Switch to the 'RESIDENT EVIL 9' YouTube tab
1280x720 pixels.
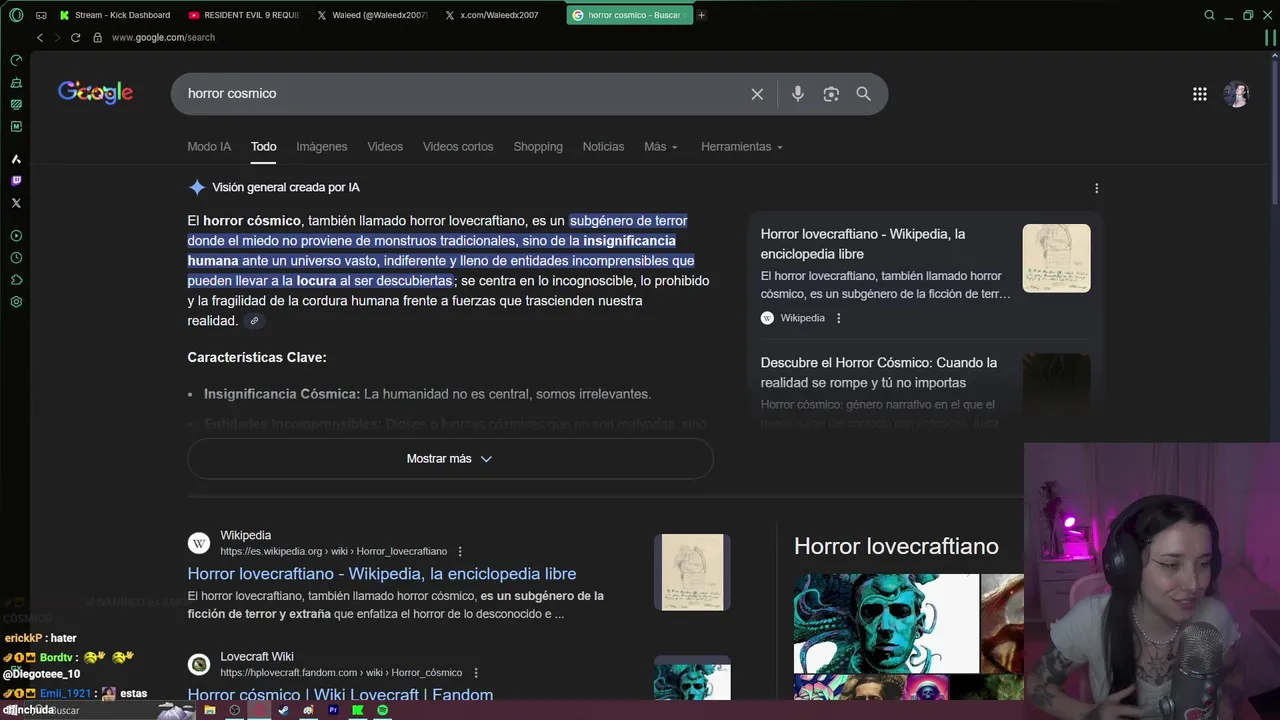(243, 15)
